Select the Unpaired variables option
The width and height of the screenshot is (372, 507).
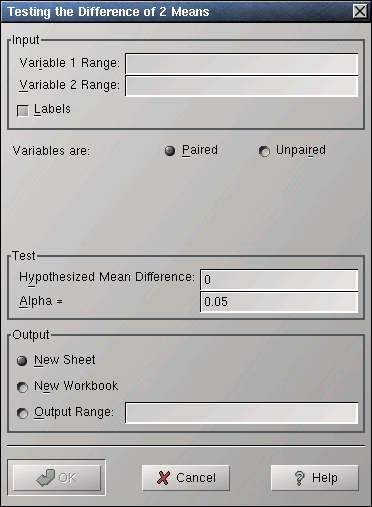(x=264, y=151)
